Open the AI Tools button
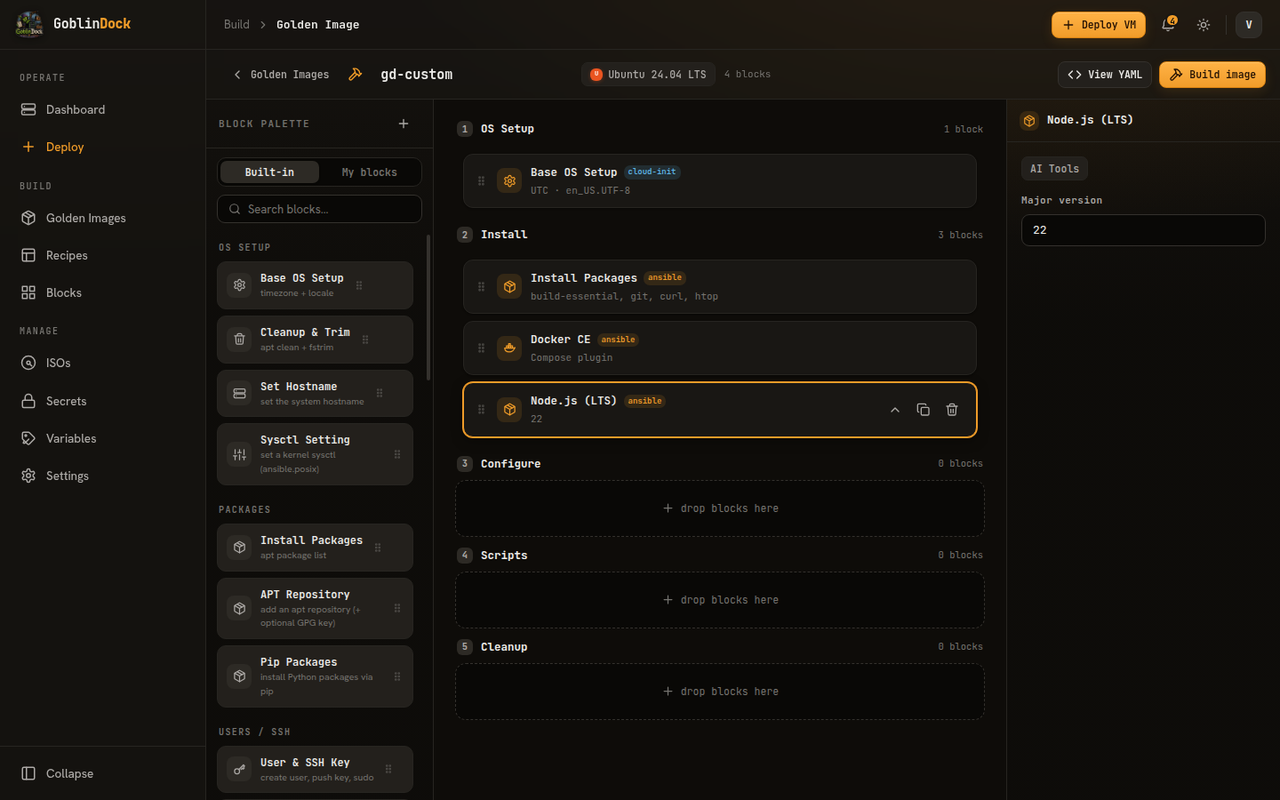 pyautogui.click(x=1055, y=169)
